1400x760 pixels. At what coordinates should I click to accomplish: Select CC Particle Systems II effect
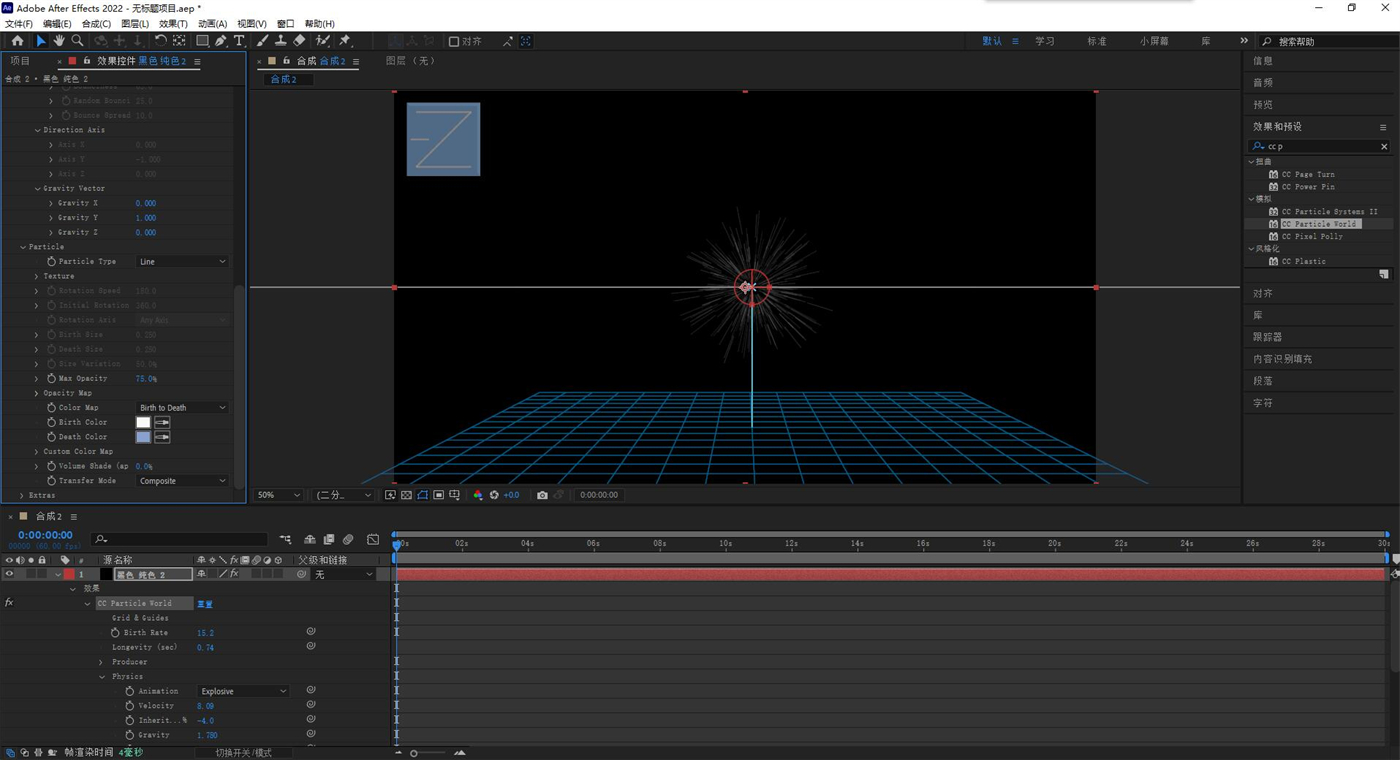[x=1329, y=212]
